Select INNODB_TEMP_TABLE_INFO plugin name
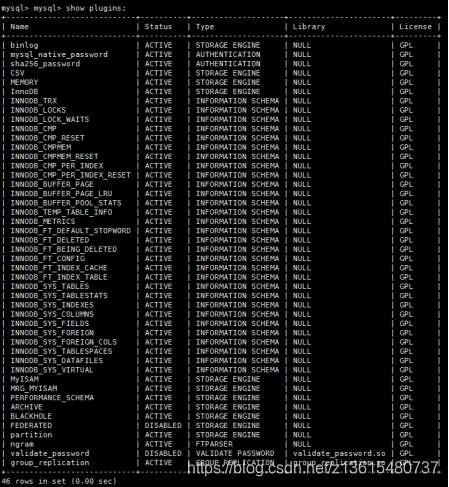This screenshot has height=487, width=449. (61, 212)
